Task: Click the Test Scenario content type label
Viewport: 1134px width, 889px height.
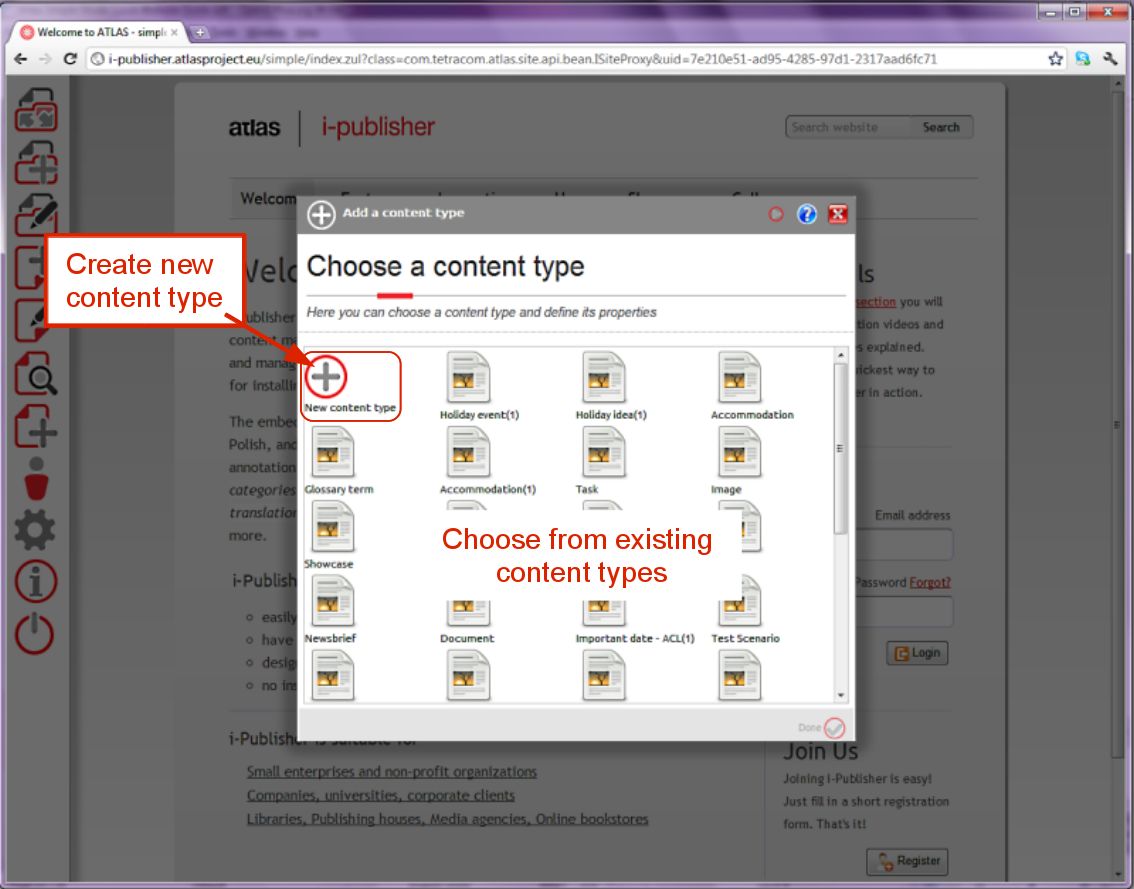Action: click(746, 639)
